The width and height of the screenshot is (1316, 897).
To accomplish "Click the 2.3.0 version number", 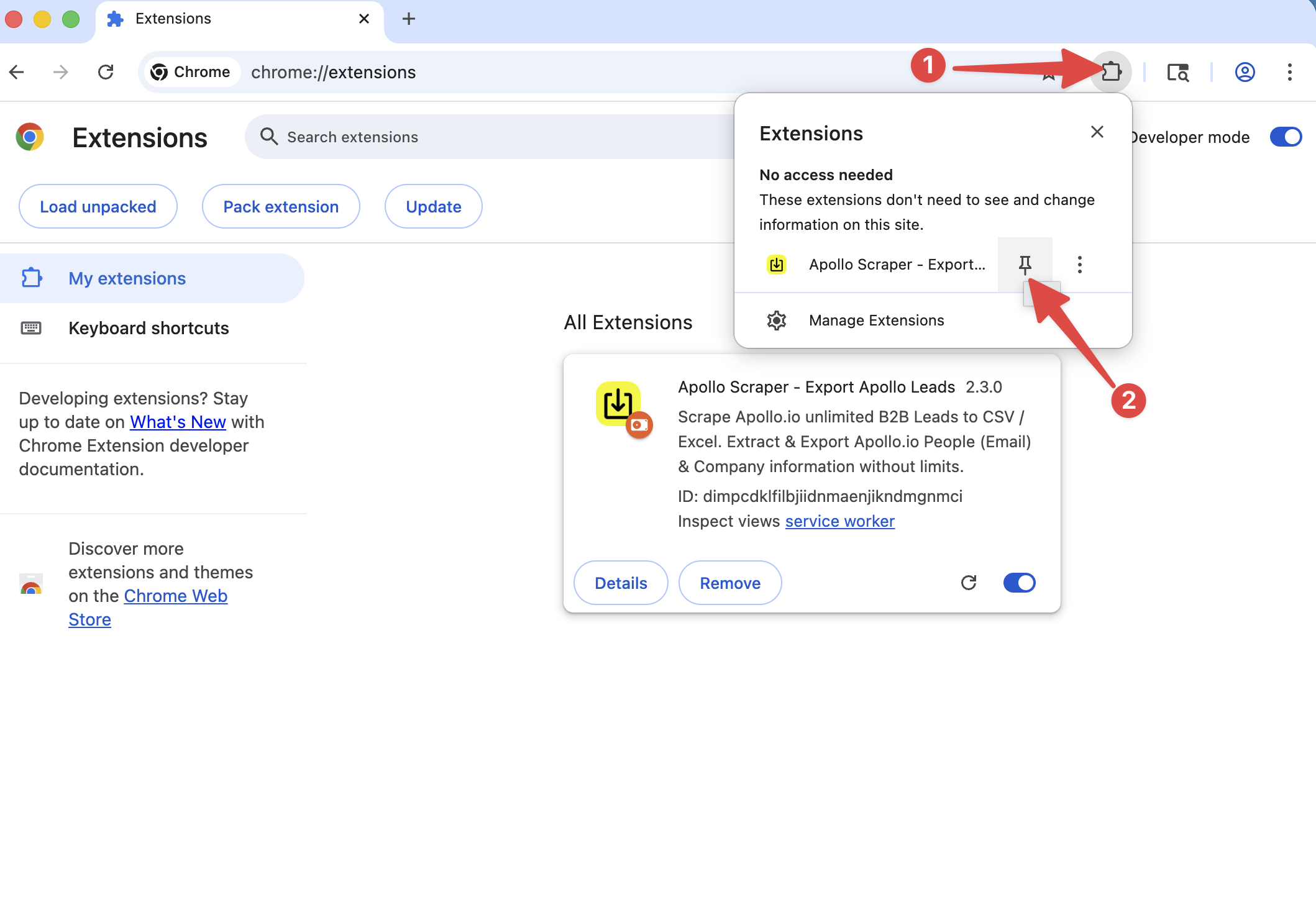I will (984, 387).
